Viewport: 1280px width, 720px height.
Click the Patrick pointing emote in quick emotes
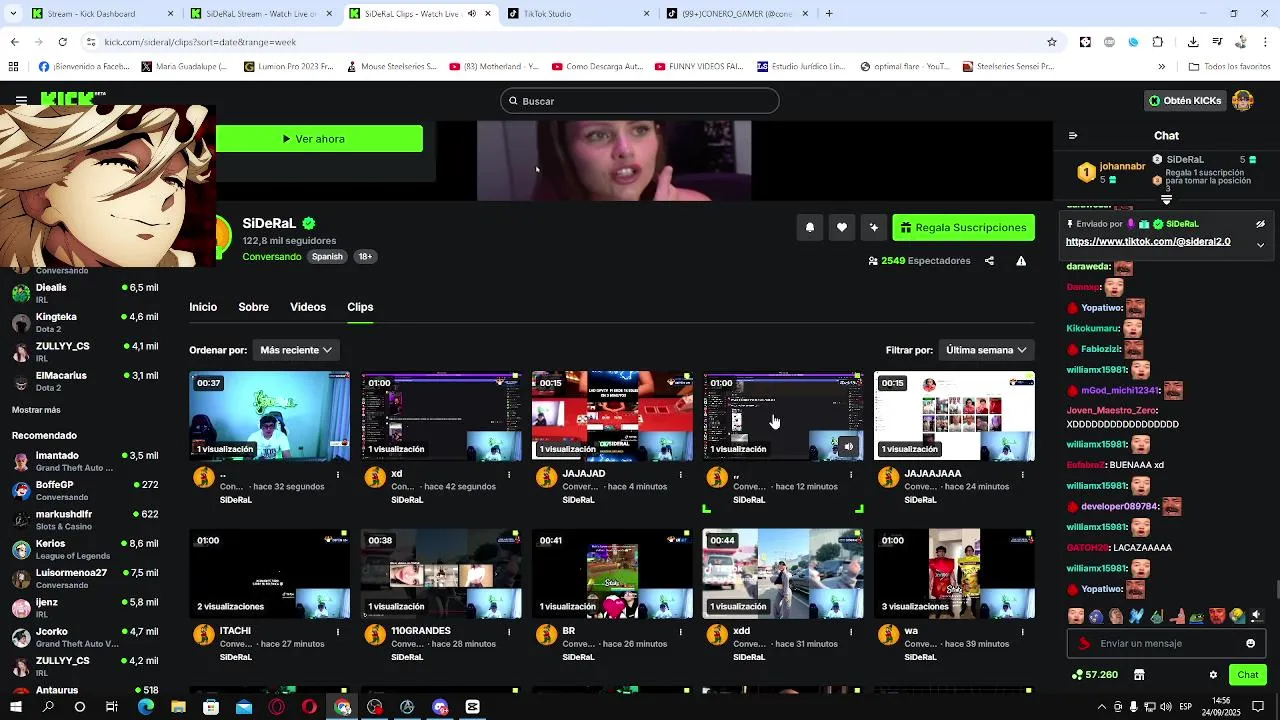click(1176, 616)
